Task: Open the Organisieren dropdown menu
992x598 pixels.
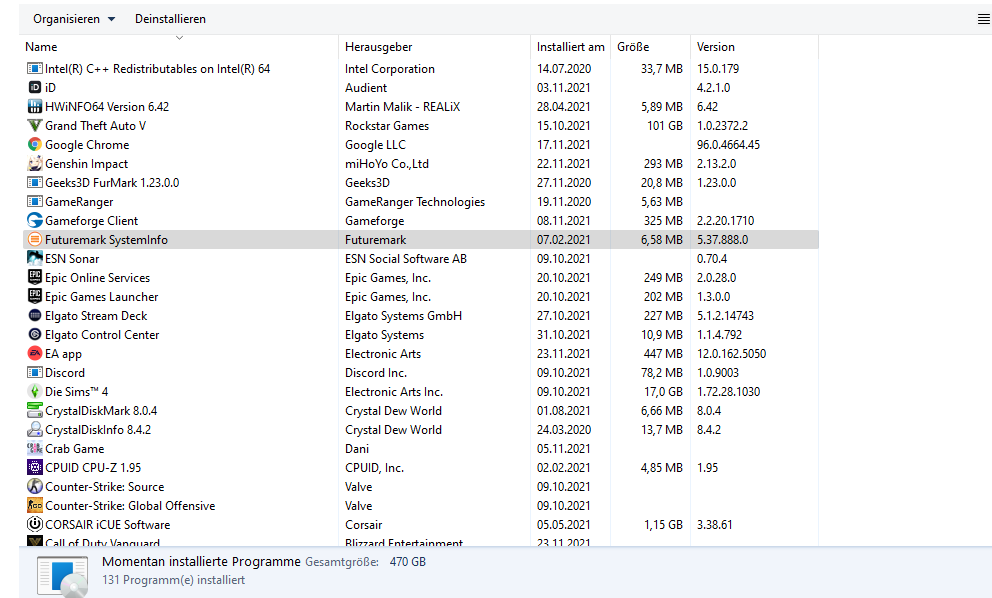Action: (74, 19)
